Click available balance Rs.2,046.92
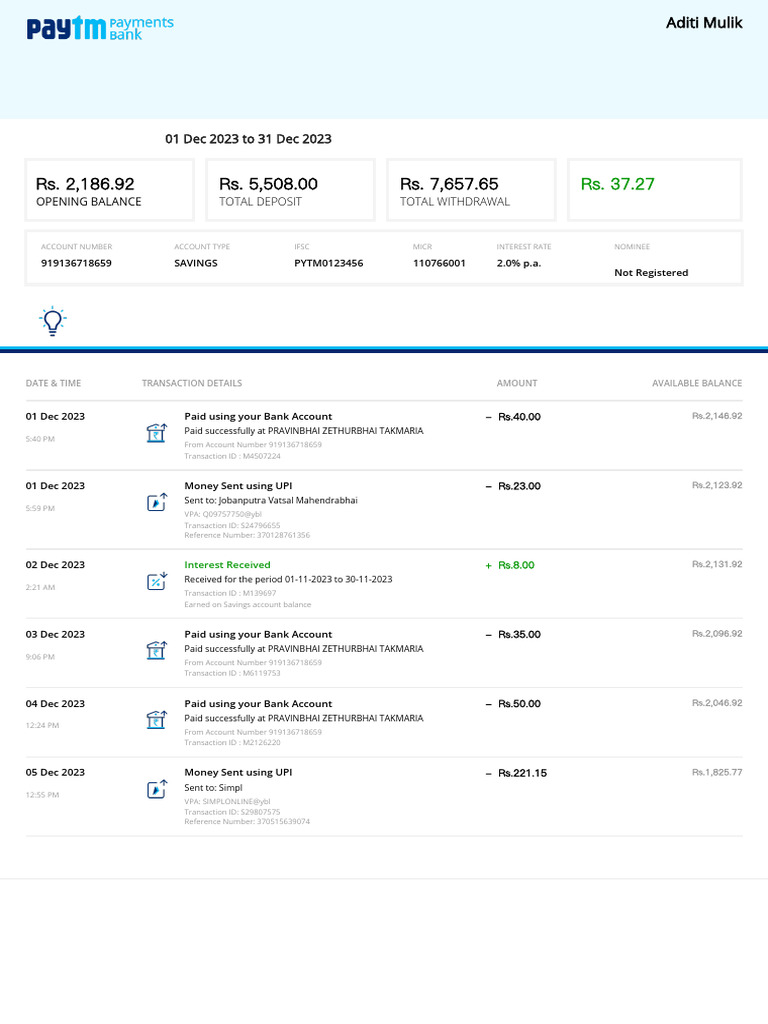 (717, 703)
